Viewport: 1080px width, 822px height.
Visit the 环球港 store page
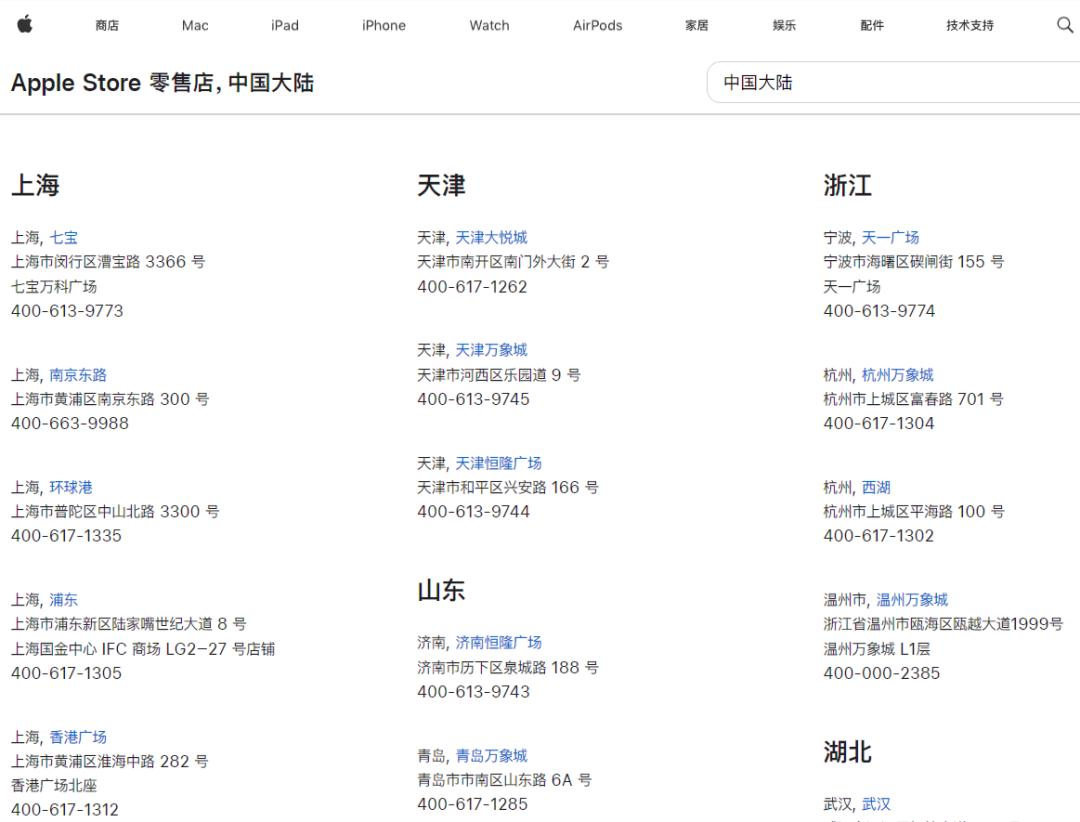[x=71, y=487]
